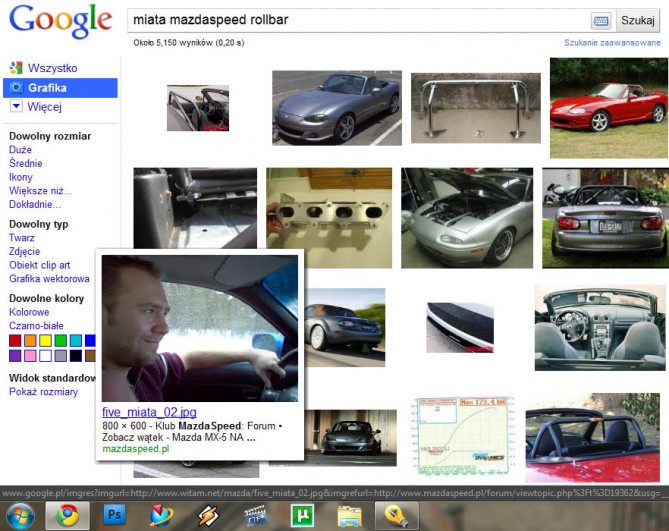Select the black color swatch
The image size is (669, 531).
point(76,356)
